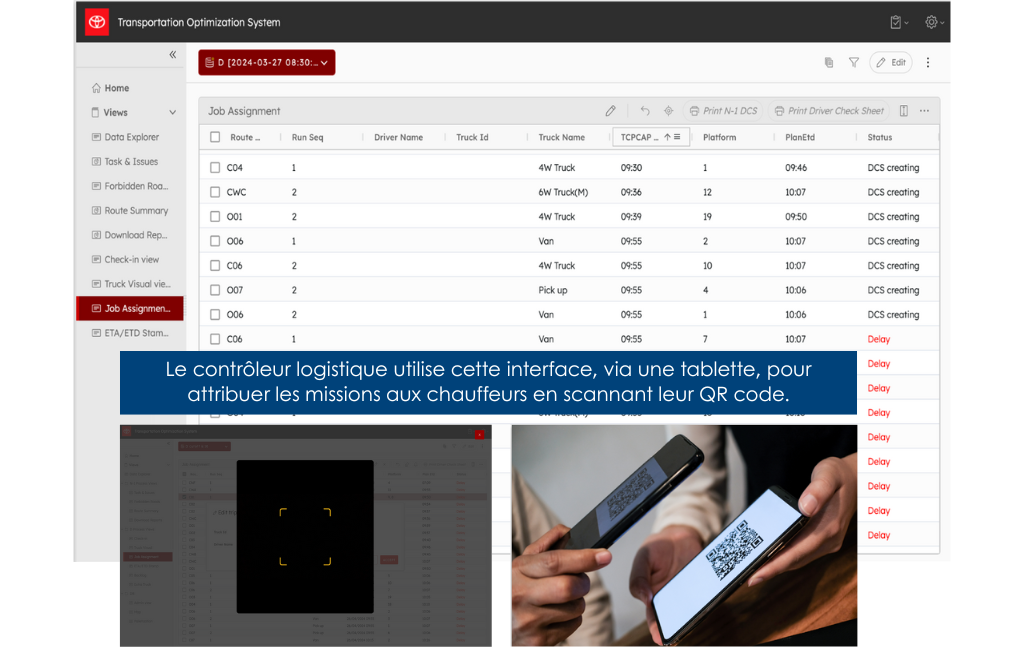1024x647 pixels.
Task: Click the pencil icon in Job Assignment header
Action: (611, 111)
